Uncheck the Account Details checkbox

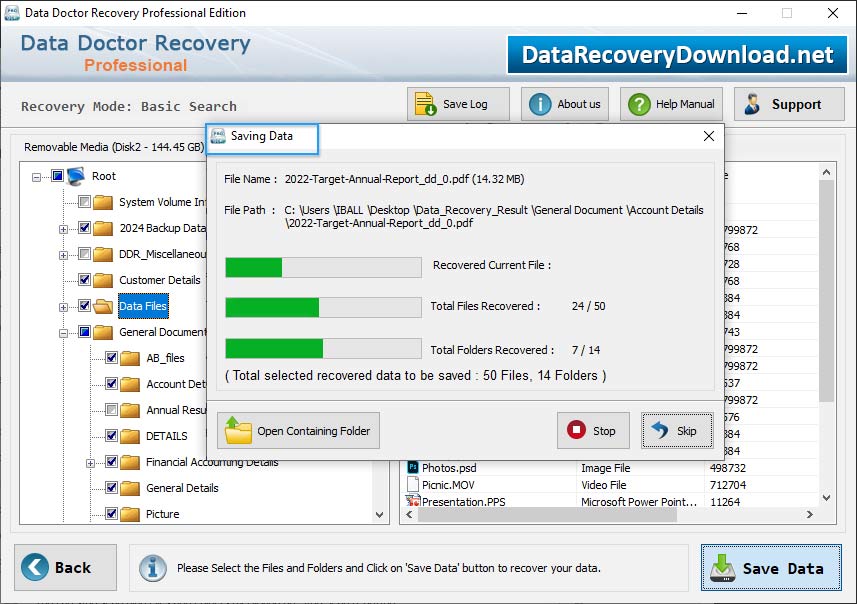111,384
